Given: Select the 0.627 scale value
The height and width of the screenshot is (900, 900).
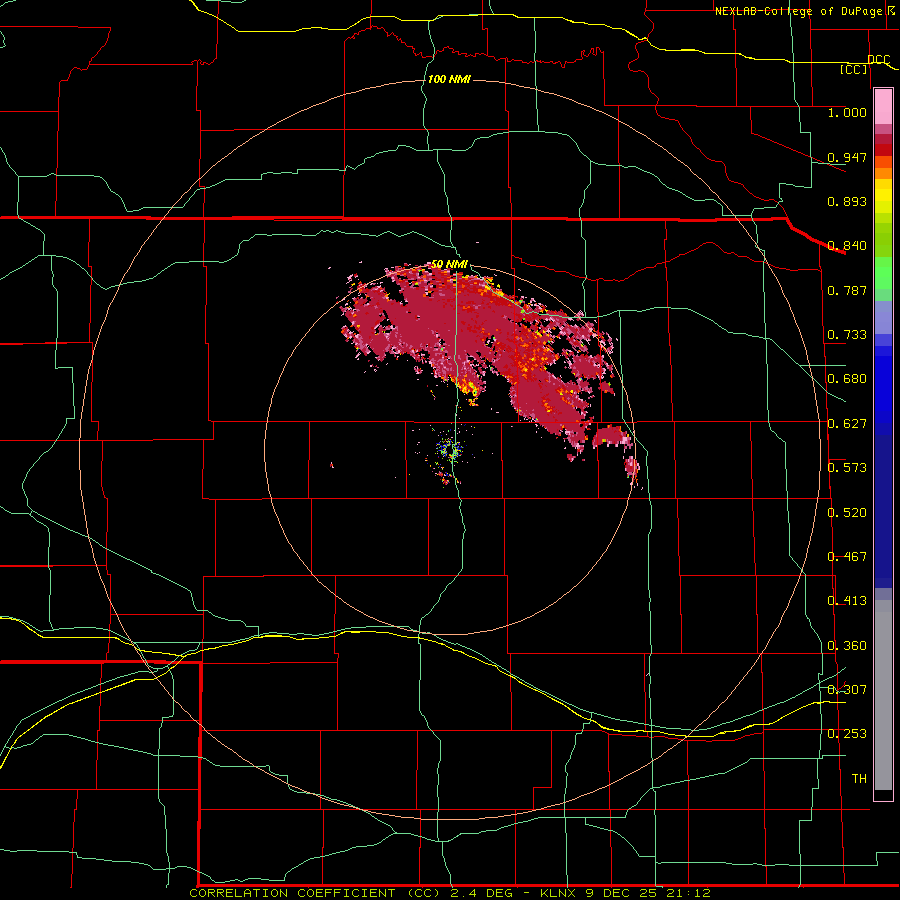Looking at the screenshot, I should [x=847, y=424].
